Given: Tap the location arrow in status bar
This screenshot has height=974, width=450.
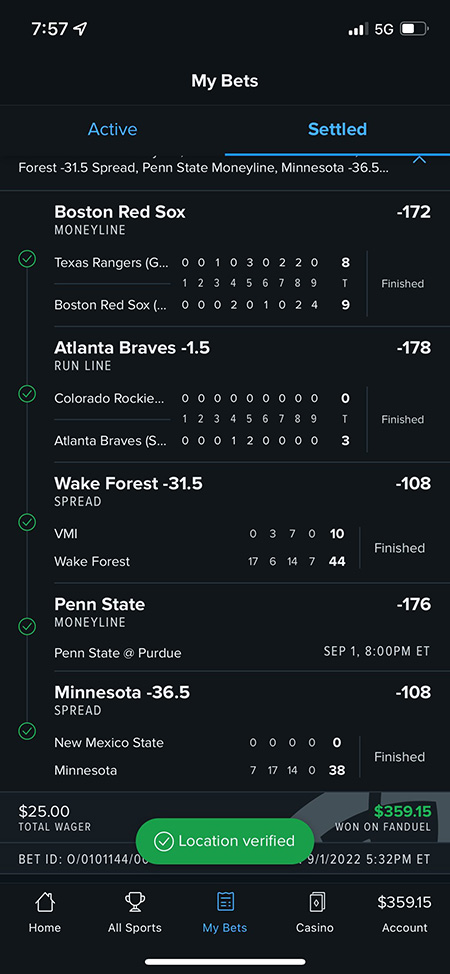Looking at the screenshot, I should (x=80, y=29).
